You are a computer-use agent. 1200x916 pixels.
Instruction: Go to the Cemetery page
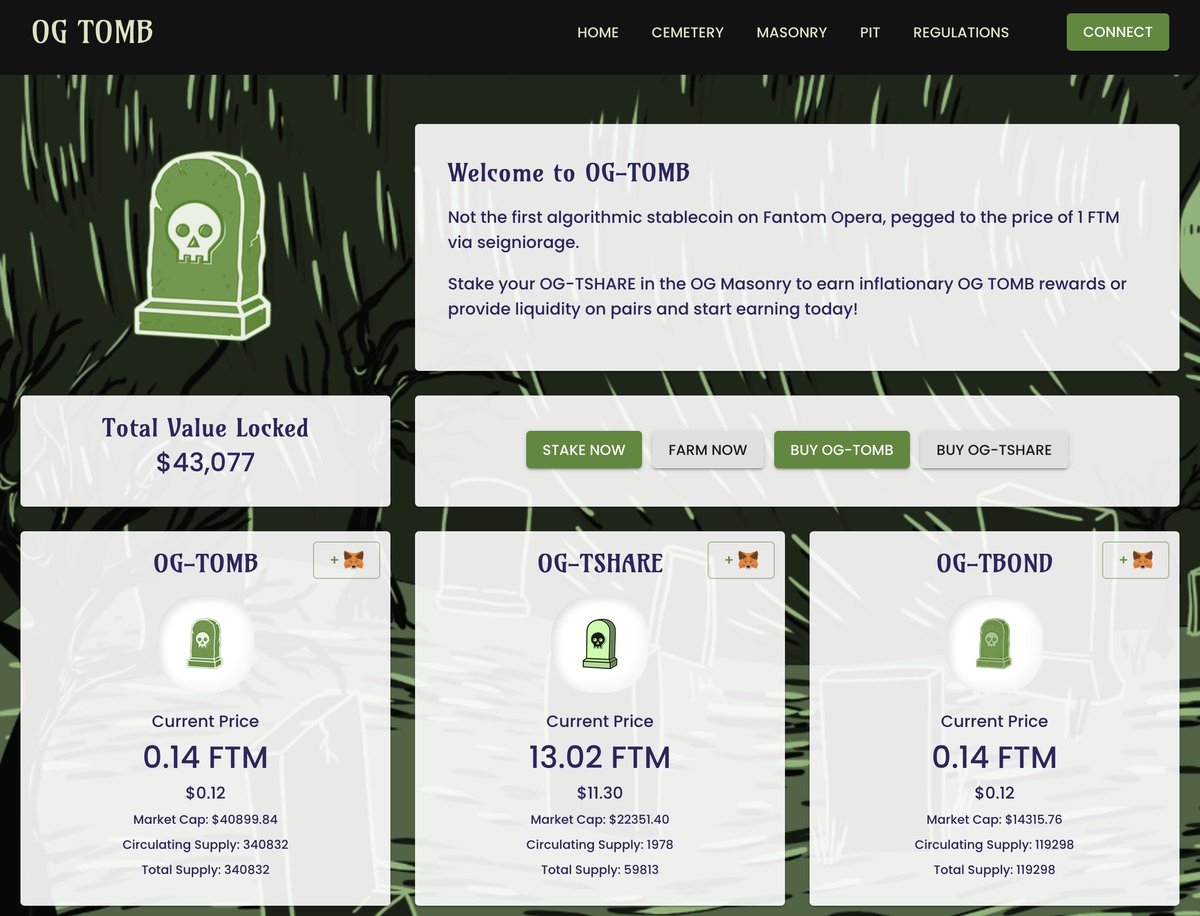pos(687,32)
